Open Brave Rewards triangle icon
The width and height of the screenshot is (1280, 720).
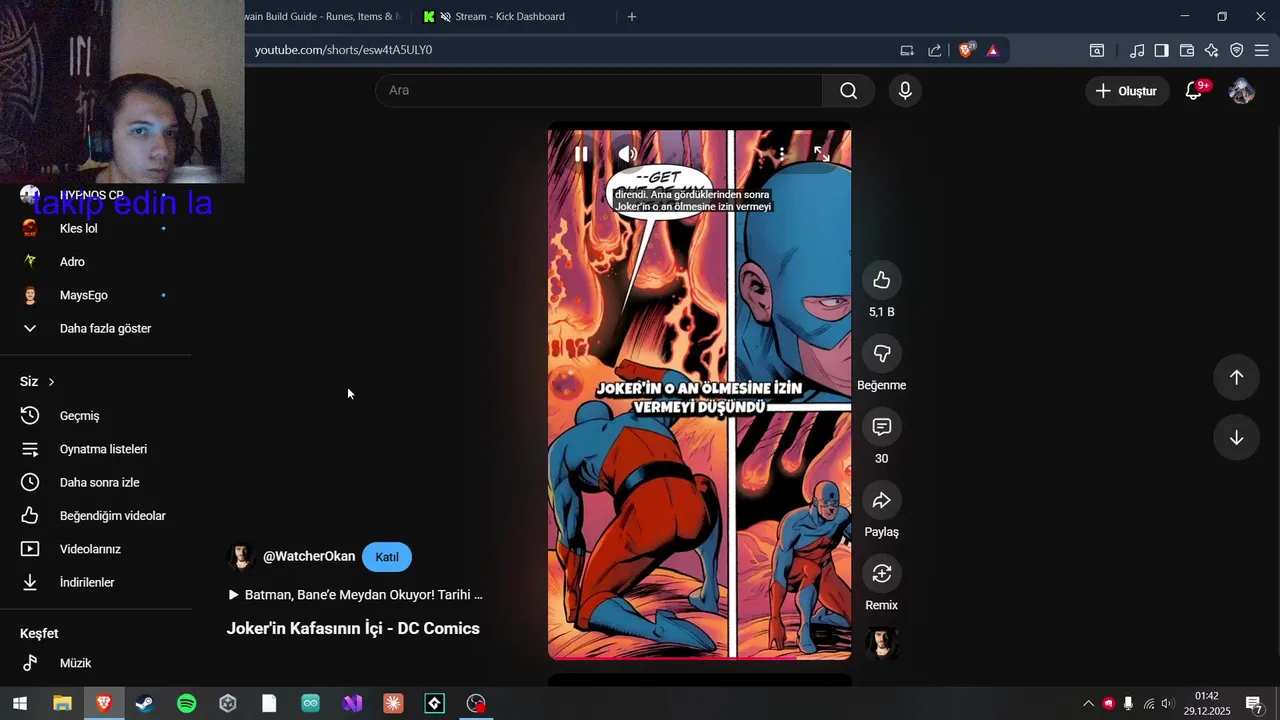click(993, 50)
